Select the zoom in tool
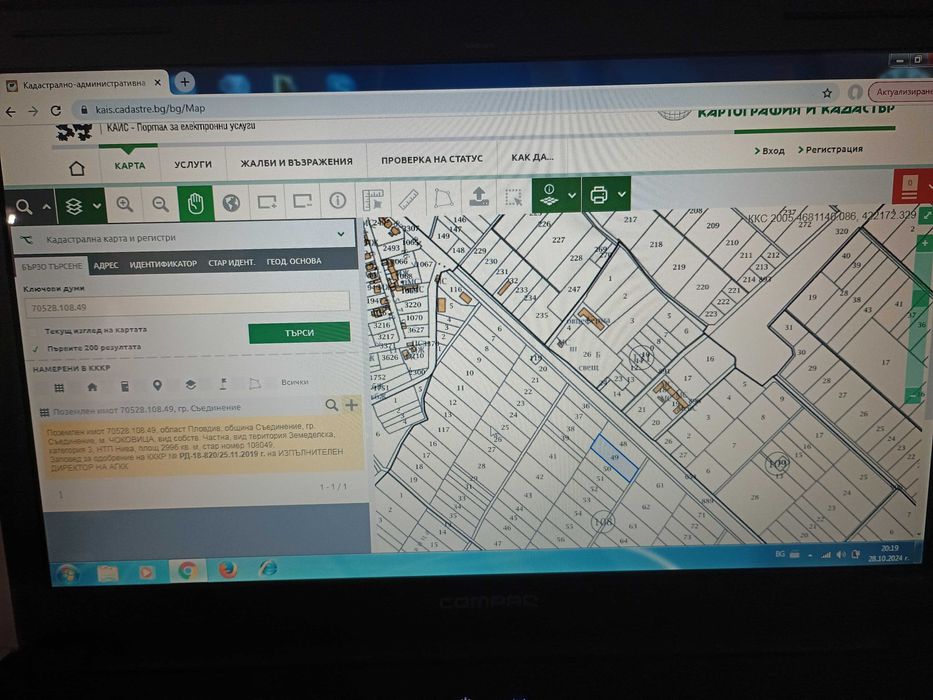Screen dimensions: 933x700 tap(124, 204)
